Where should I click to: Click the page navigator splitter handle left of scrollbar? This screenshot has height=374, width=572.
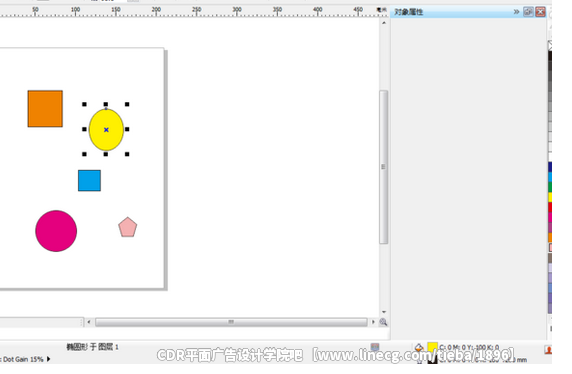[82, 322]
